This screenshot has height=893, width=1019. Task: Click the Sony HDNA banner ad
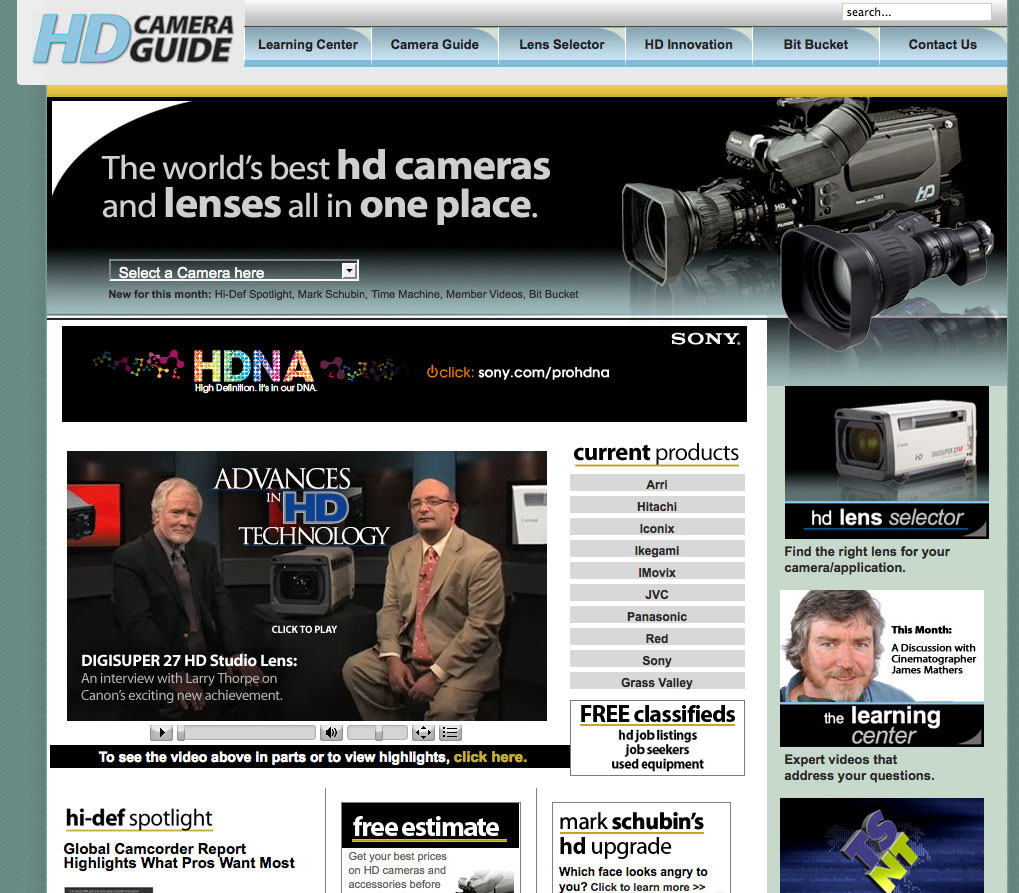[x=404, y=374]
